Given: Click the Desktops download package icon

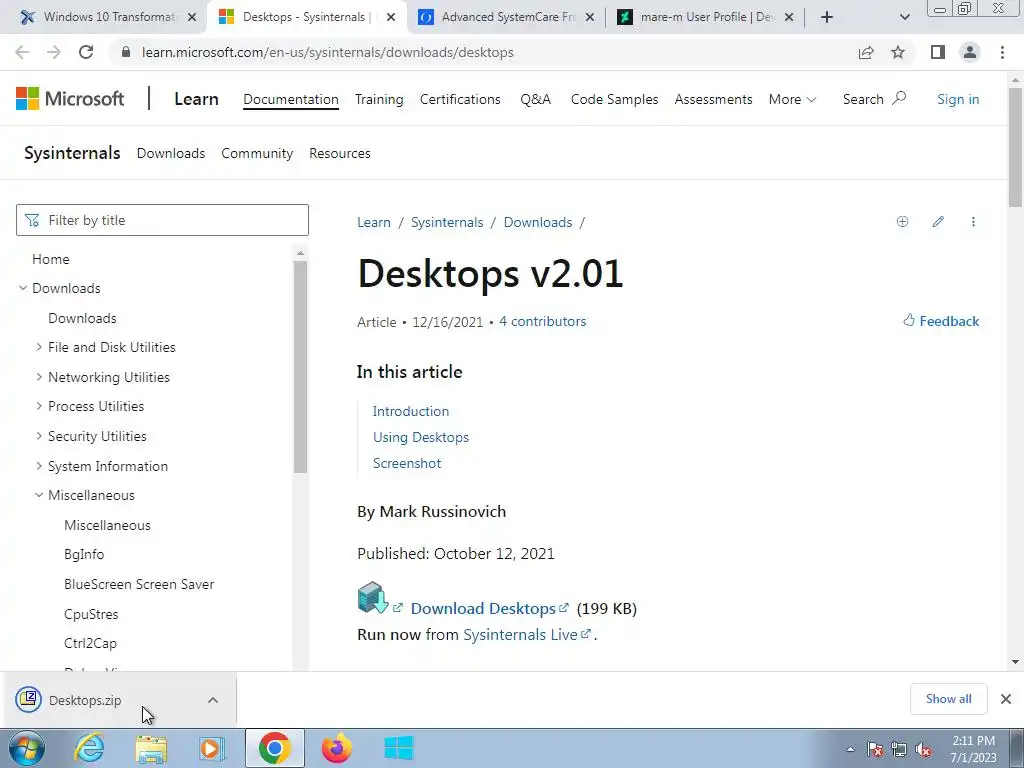Looking at the screenshot, I should (x=373, y=598).
